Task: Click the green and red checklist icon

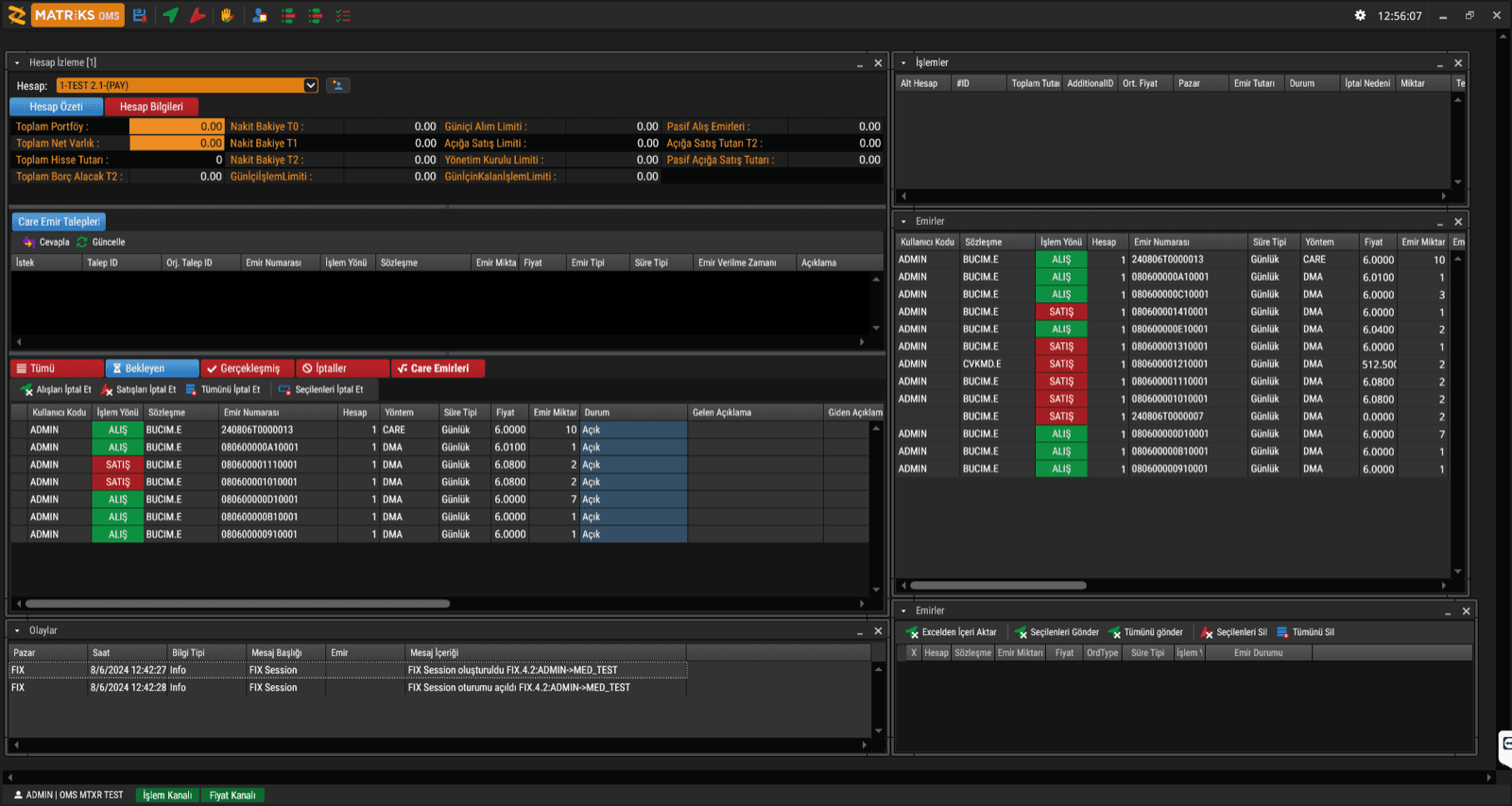Action: tap(343, 15)
